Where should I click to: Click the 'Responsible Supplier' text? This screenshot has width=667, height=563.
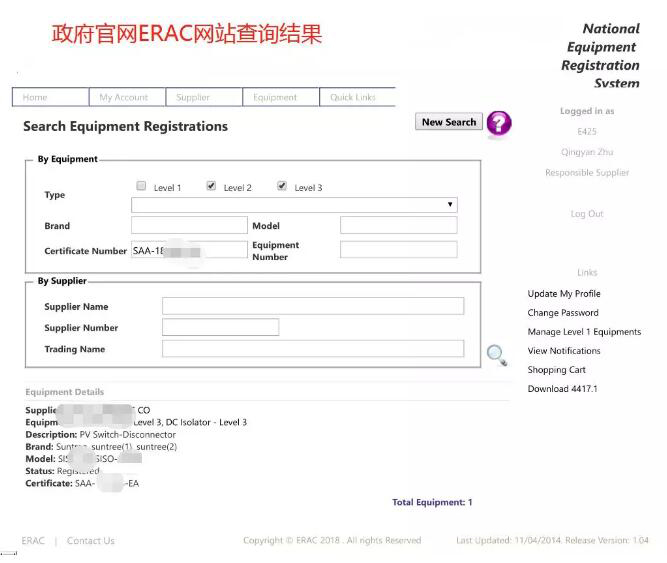coord(587,173)
